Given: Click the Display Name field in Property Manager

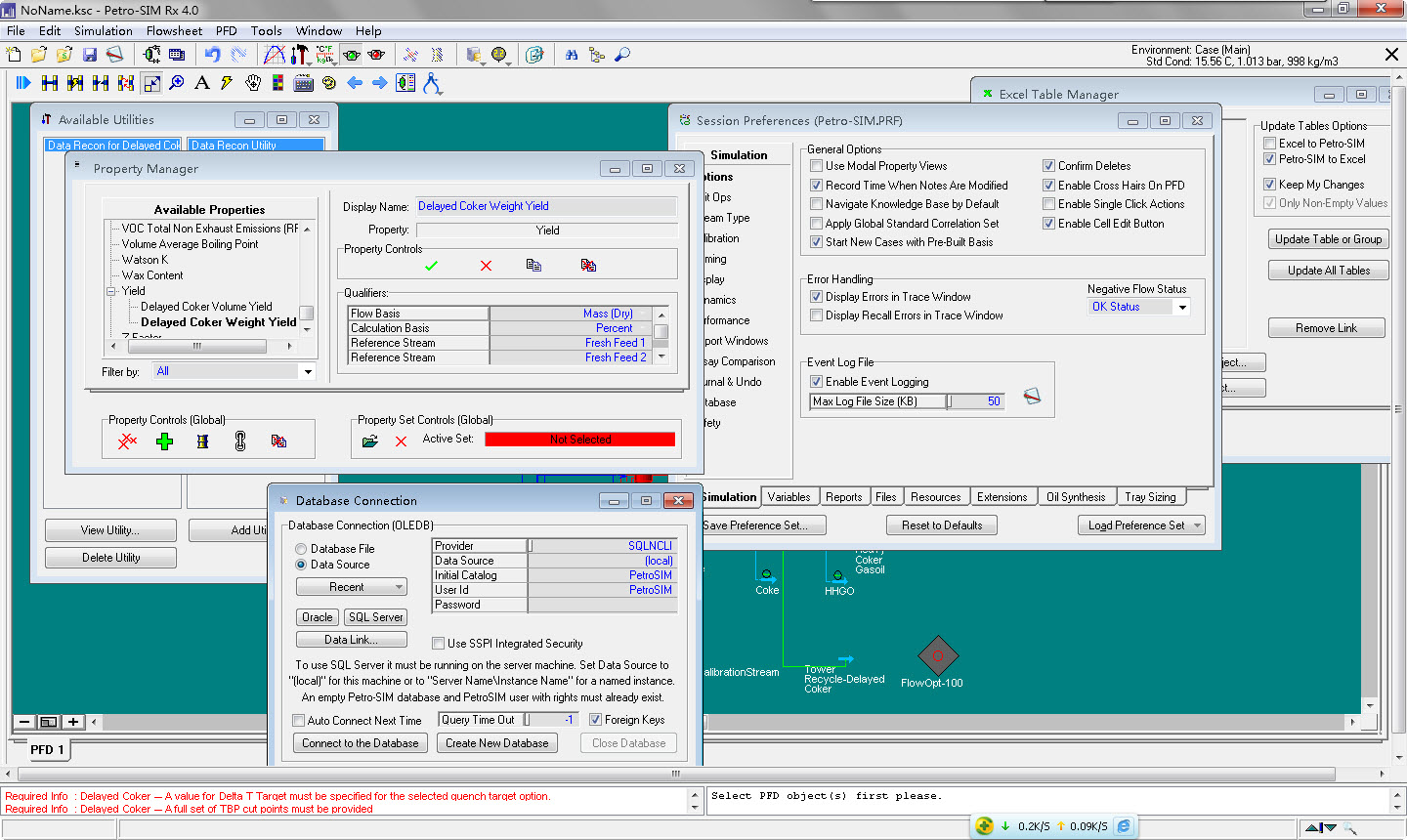Looking at the screenshot, I should click(x=546, y=206).
